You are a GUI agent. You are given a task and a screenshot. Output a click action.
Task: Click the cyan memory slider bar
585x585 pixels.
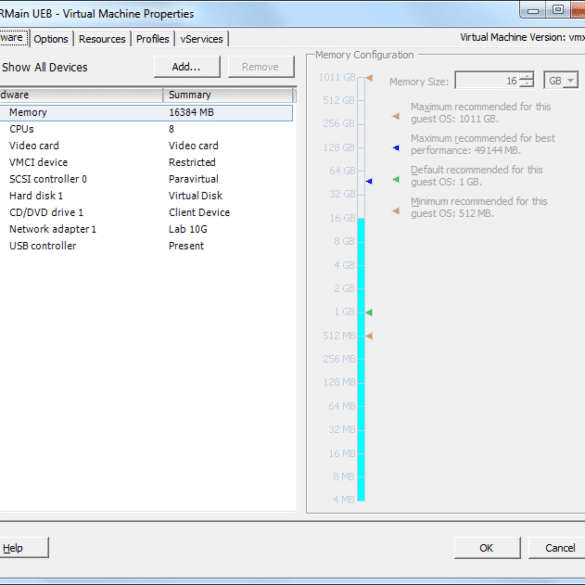point(361,359)
